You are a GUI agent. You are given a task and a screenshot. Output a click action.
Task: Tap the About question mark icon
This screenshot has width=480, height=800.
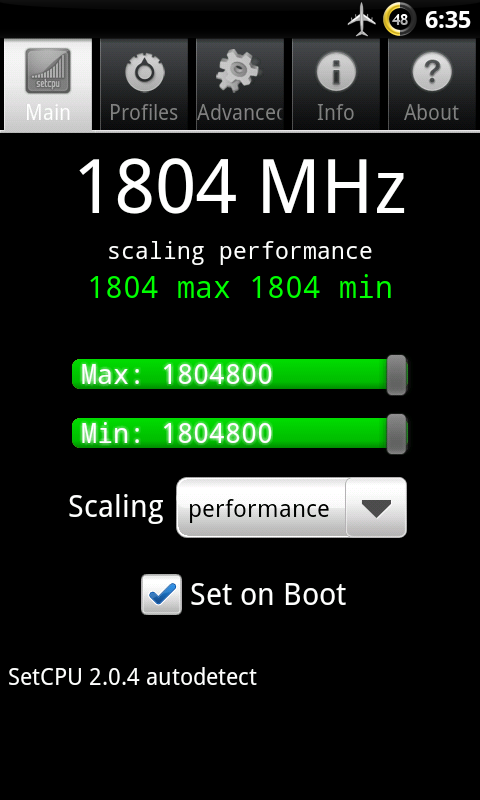tap(432, 70)
